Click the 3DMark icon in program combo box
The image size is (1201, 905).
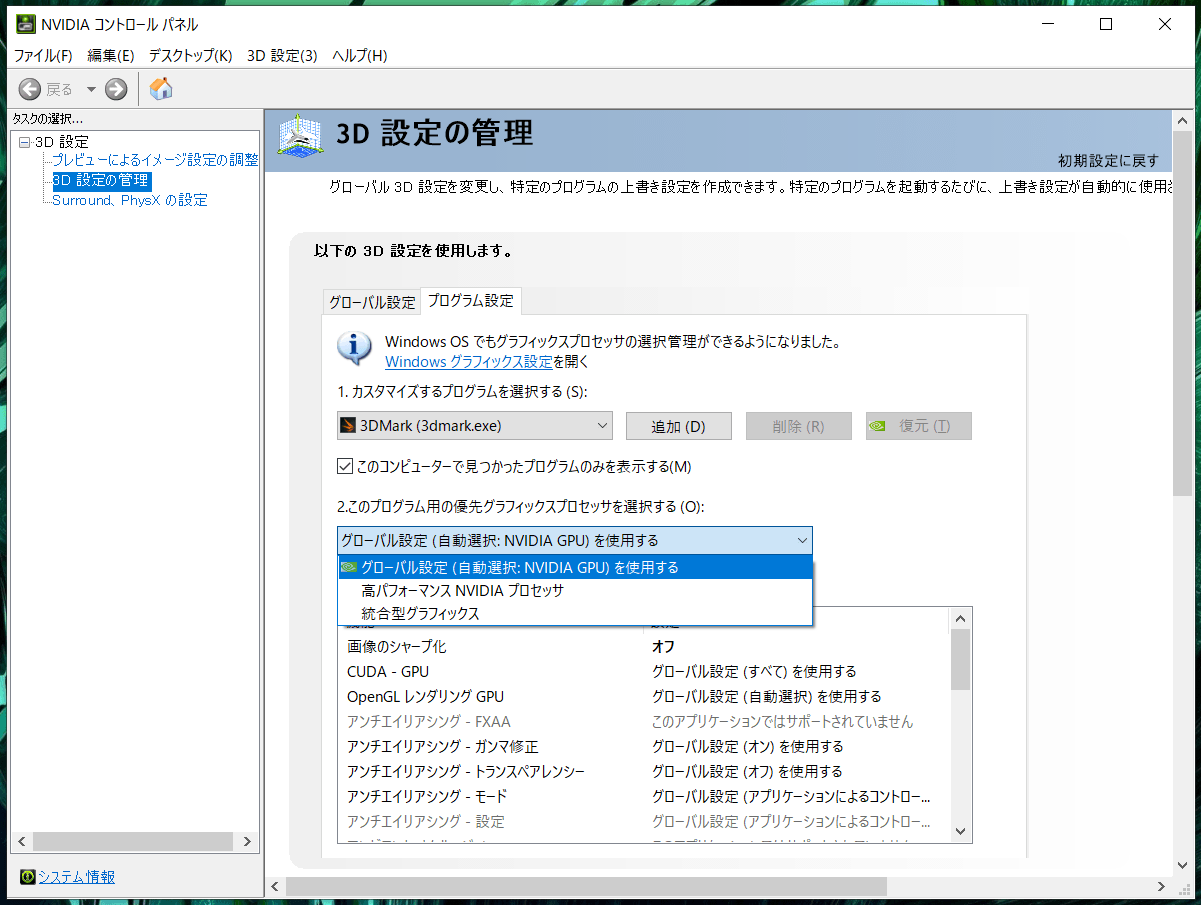tap(348, 425)
